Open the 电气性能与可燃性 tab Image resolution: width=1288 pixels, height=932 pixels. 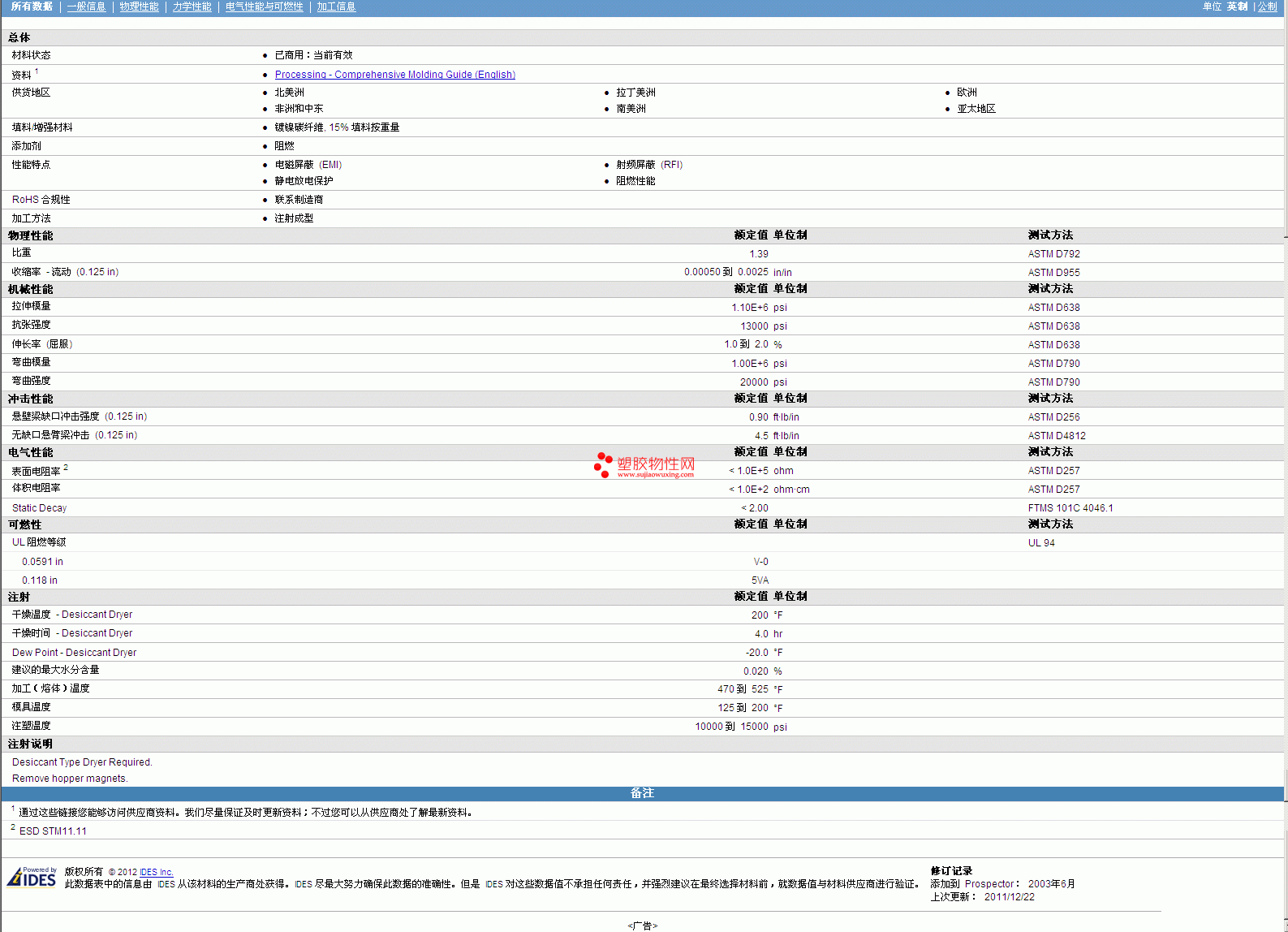tap(264, 6)
